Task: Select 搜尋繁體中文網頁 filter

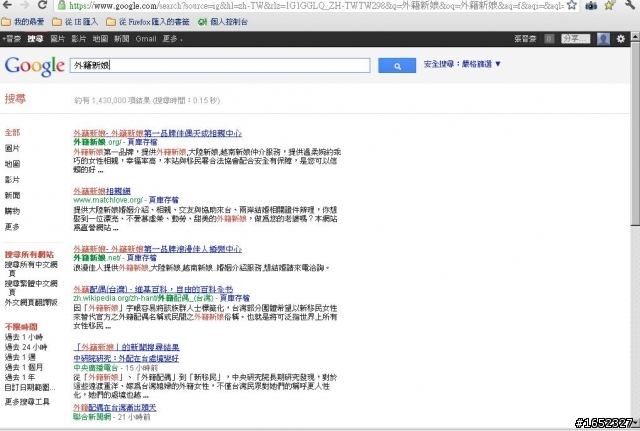Action: [31, 287]
